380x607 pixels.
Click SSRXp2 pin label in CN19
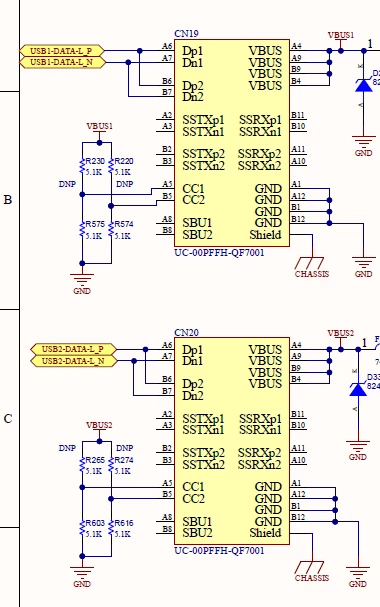pos(259,154)
